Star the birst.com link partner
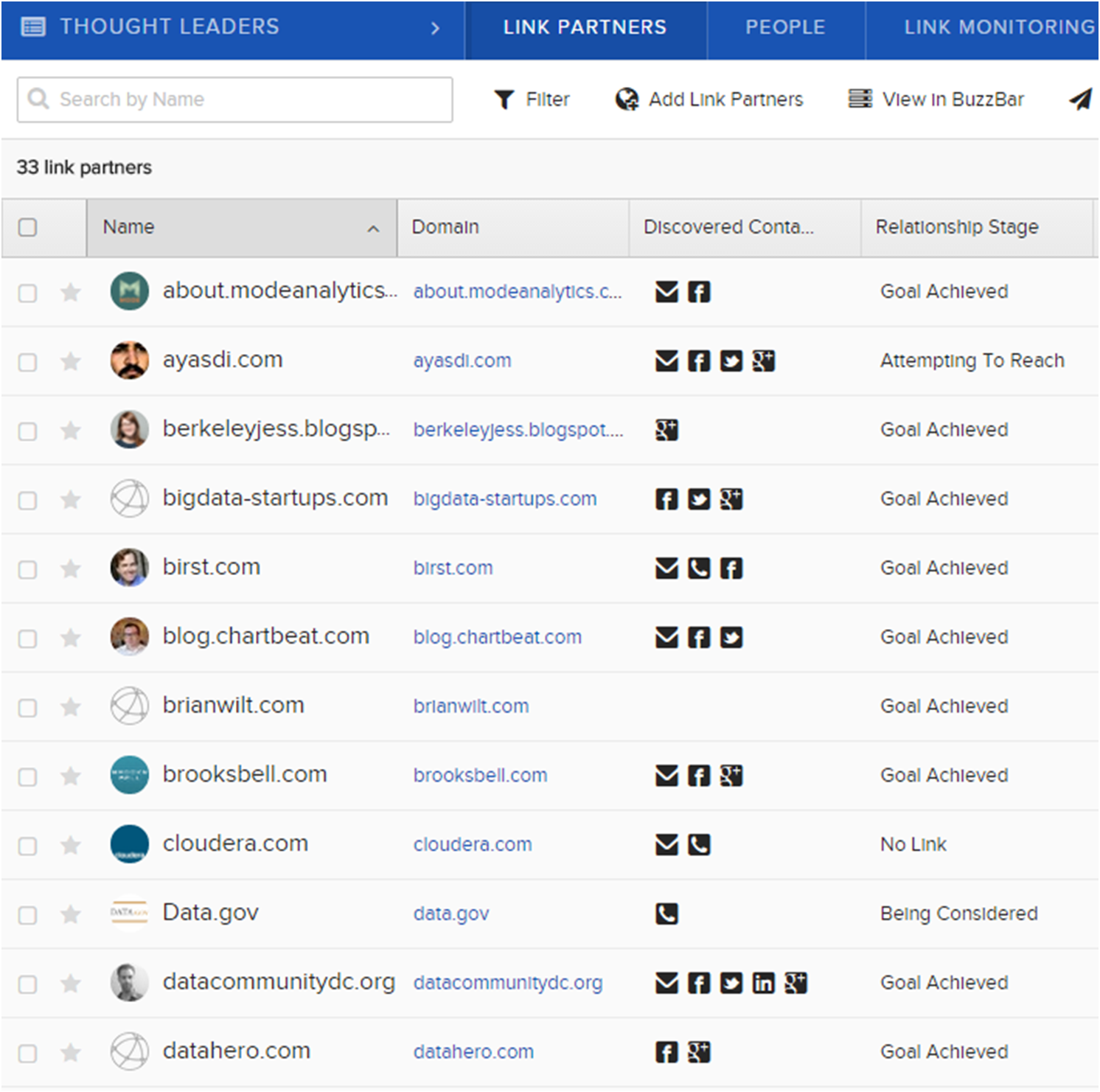Viewport: 1100px width, 1092px height. [x=71, y=568]
